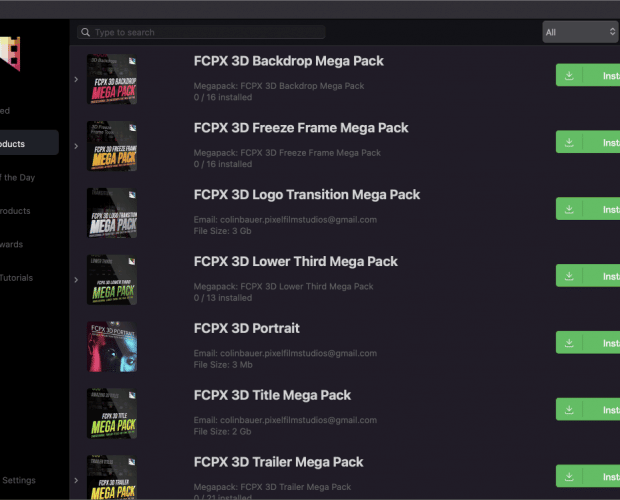Click the 'FCPX 3D Portrait' title
Viewport: 620px width, 500px height.
[x=247, y=328]
